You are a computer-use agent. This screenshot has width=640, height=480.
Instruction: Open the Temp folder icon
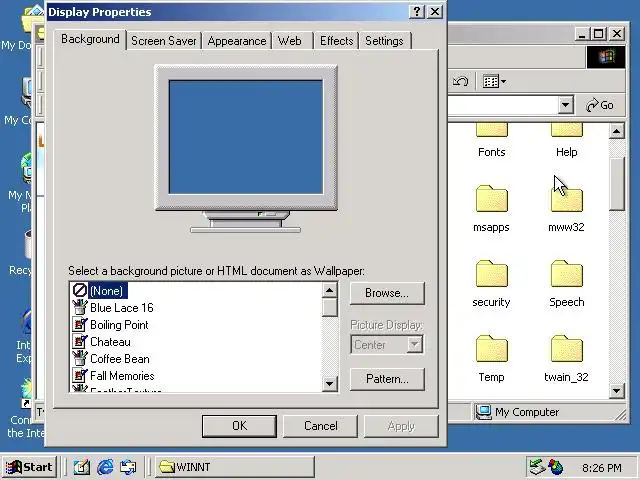(492, 349)
